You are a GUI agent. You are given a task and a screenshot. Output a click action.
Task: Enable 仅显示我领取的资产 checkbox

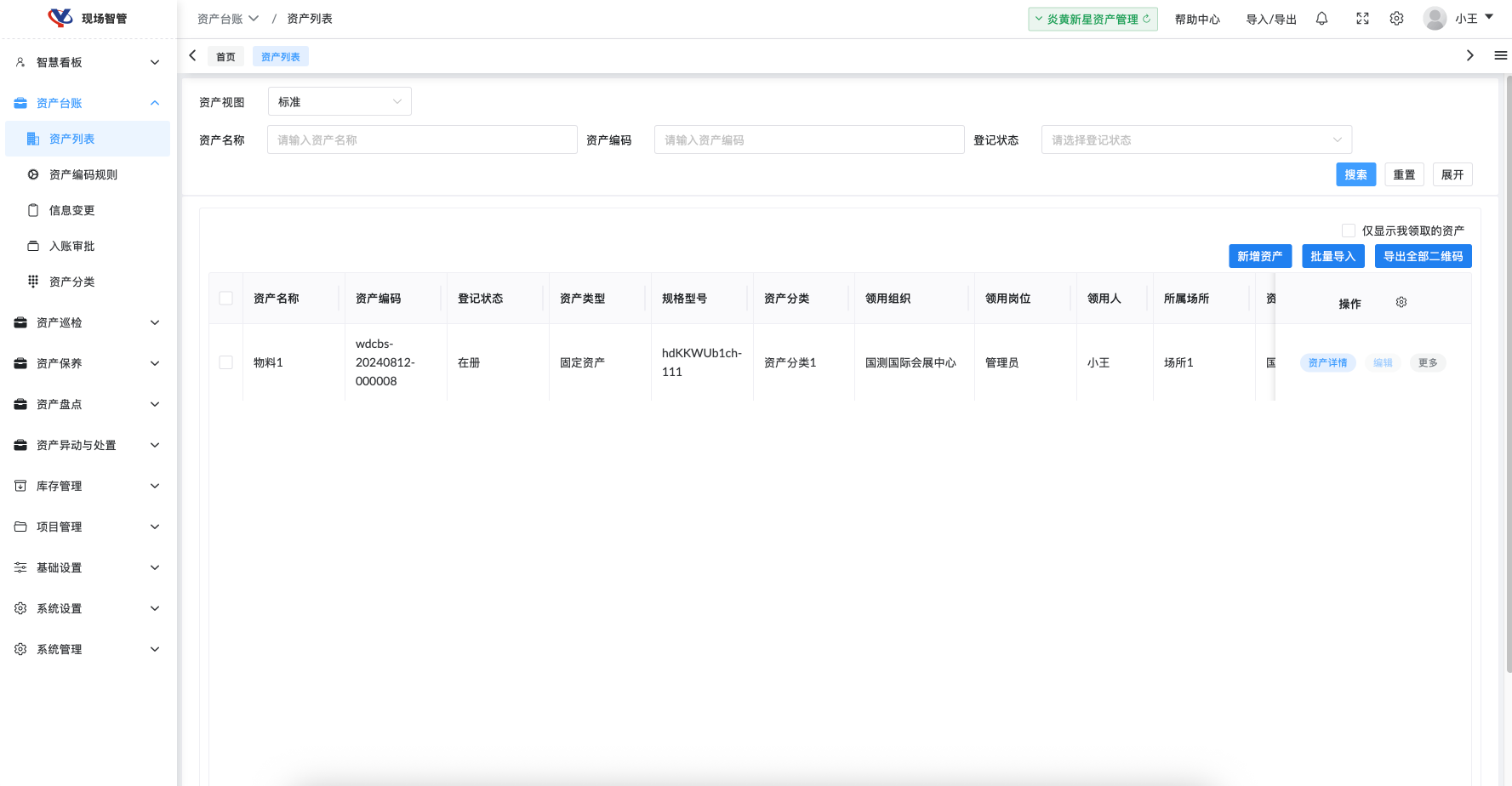1348,231
